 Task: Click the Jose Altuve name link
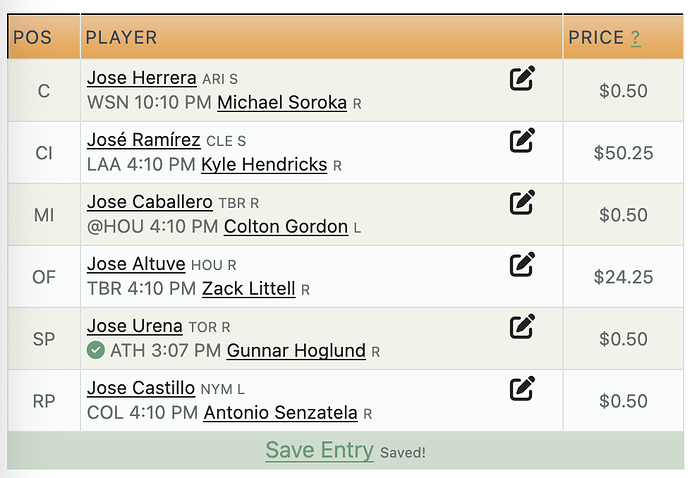coord(136,264)
